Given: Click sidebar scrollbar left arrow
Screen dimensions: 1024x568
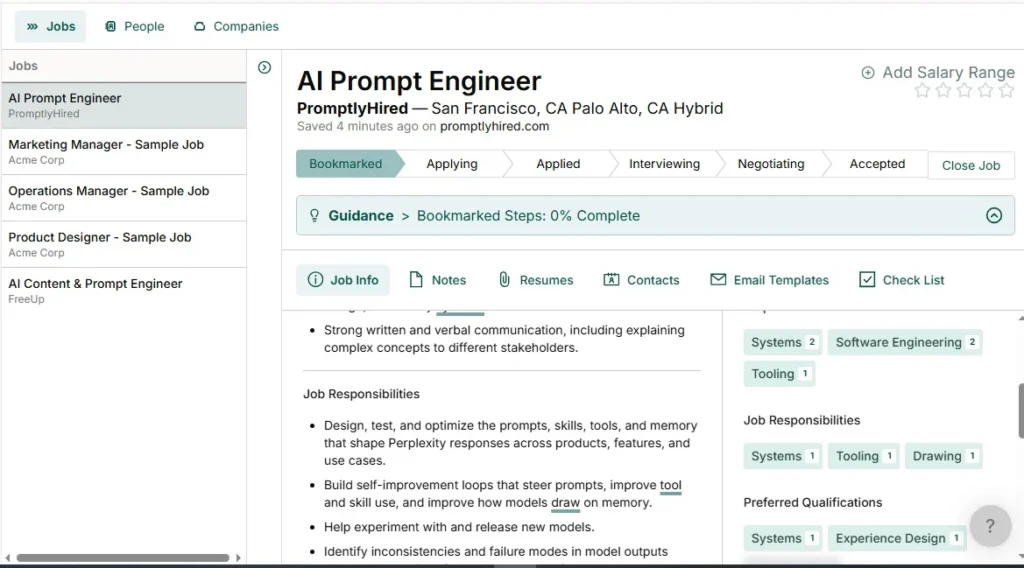Looking at the screenshot, I should 7,558.
